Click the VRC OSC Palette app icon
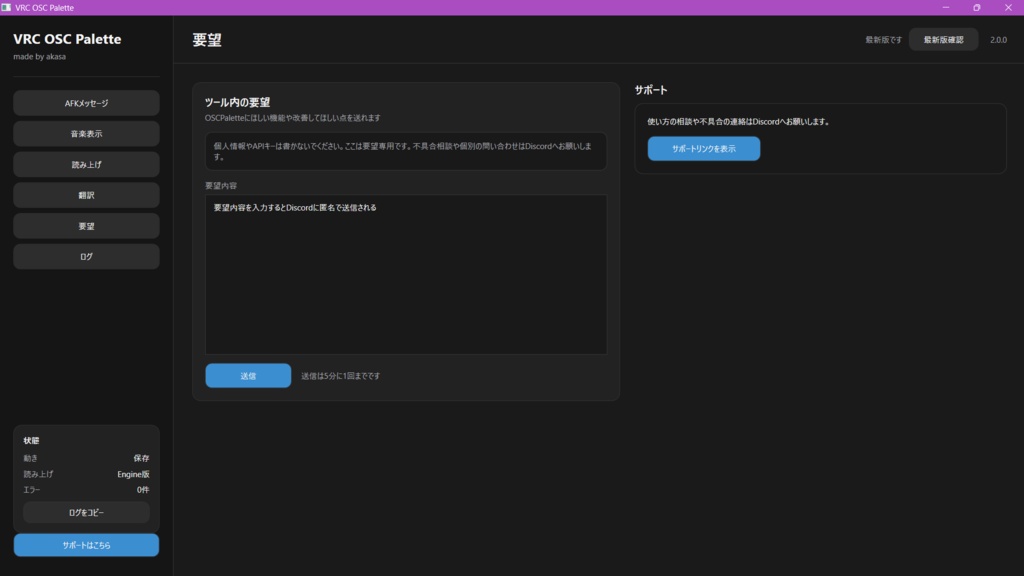 click(x=6, y=7)
